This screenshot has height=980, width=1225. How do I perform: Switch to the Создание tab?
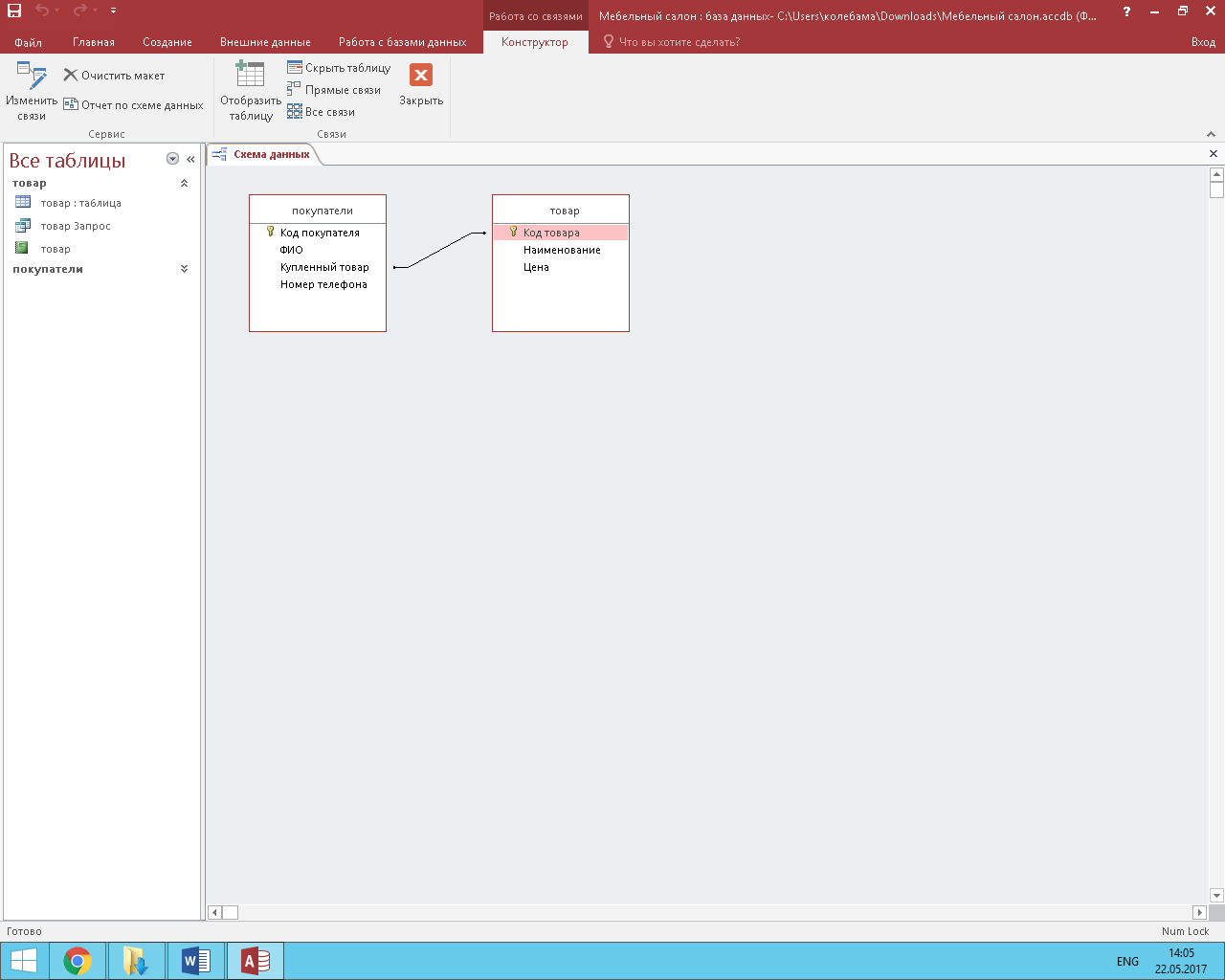point(167,42)
